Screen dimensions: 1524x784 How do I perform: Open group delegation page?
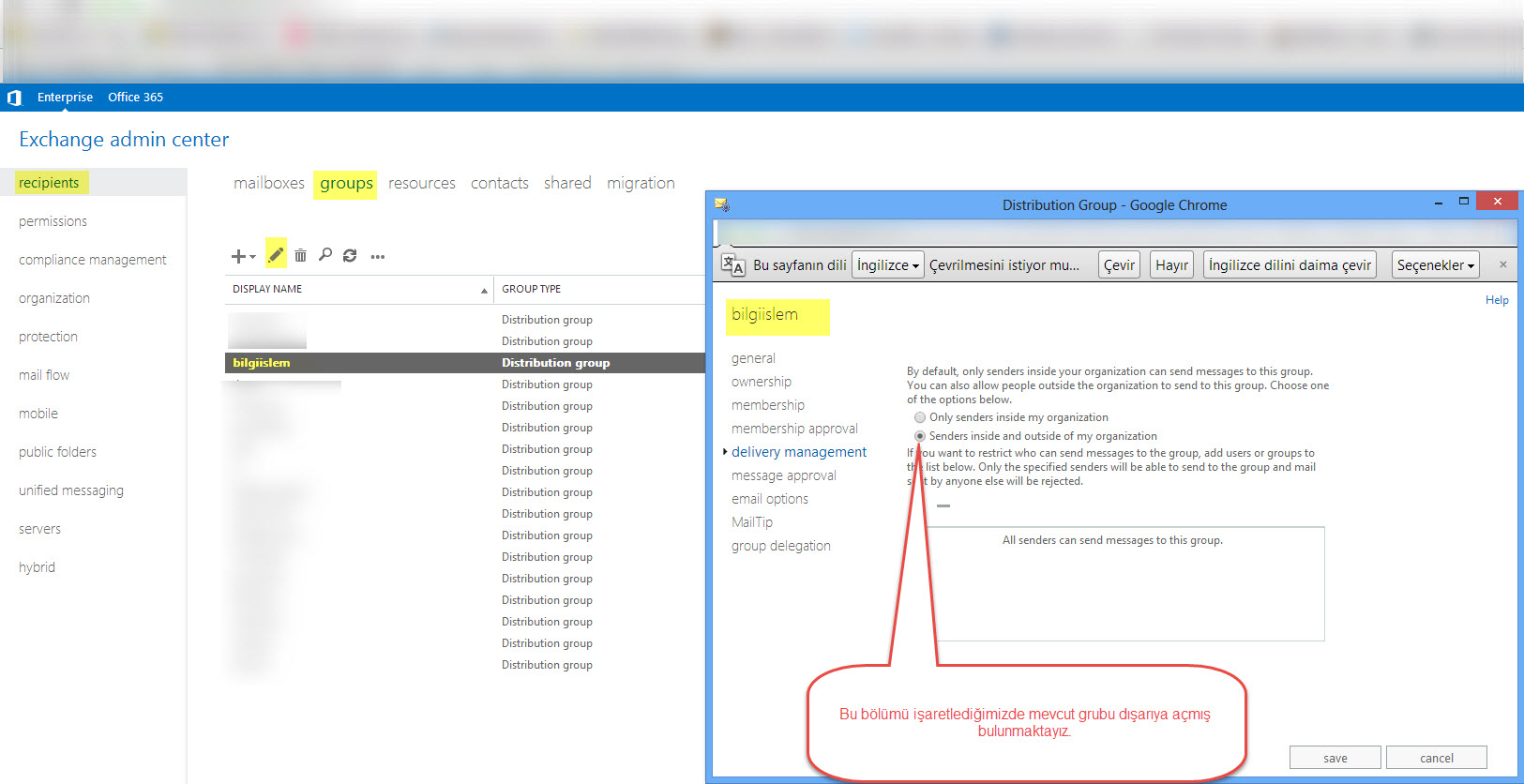(x=781, y=546)
